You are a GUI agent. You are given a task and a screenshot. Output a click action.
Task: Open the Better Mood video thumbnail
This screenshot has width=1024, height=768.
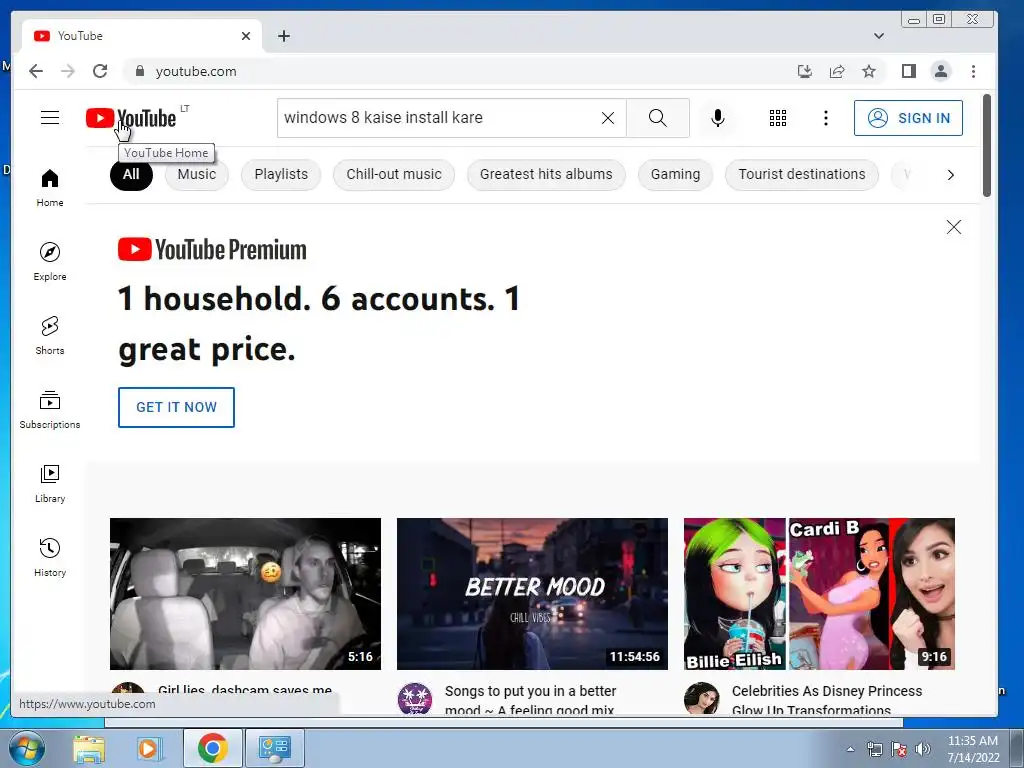point(532,594)
